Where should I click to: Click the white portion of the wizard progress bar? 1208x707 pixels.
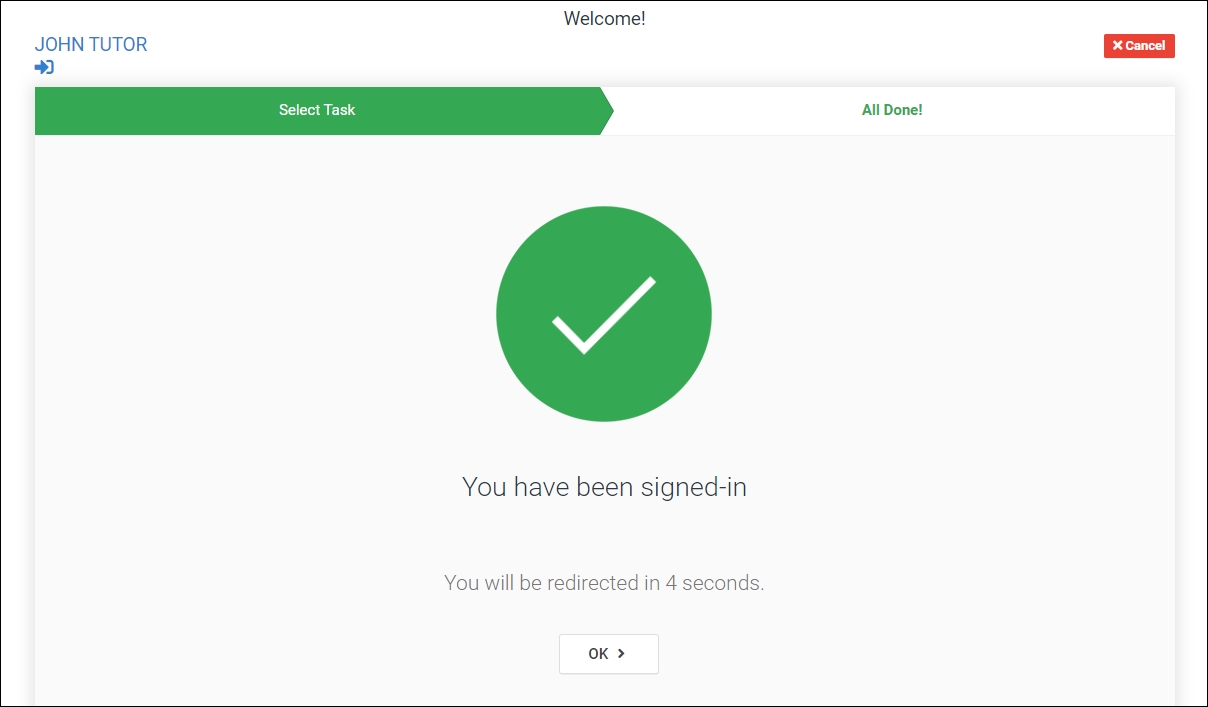(893, 110)
